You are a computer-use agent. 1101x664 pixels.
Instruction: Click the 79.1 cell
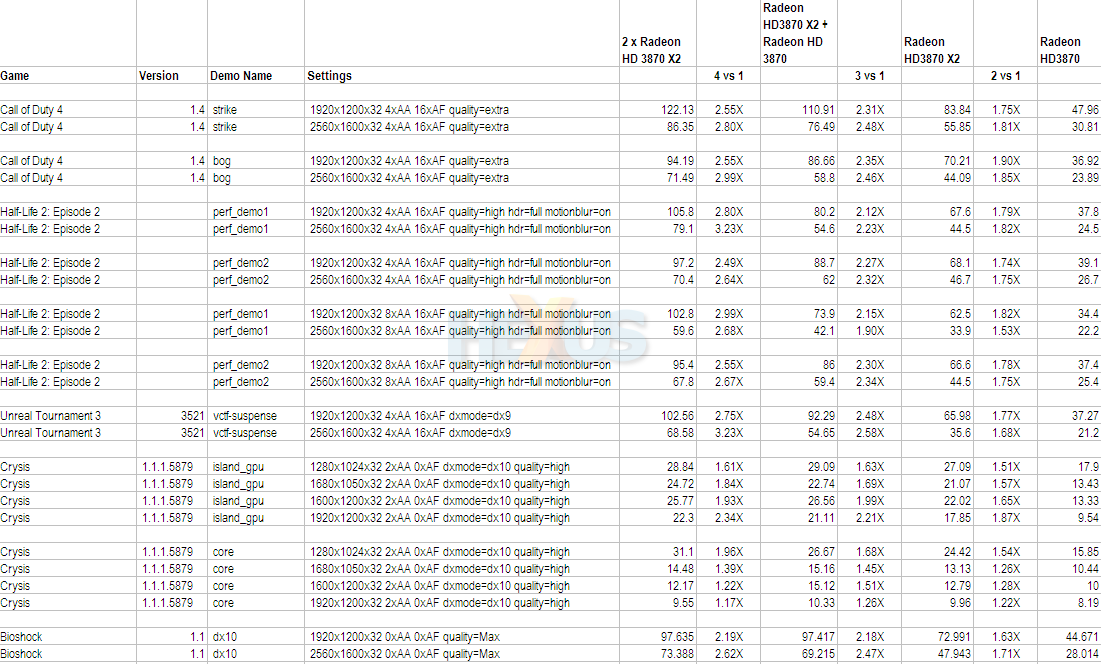click(x=657, y=229)
